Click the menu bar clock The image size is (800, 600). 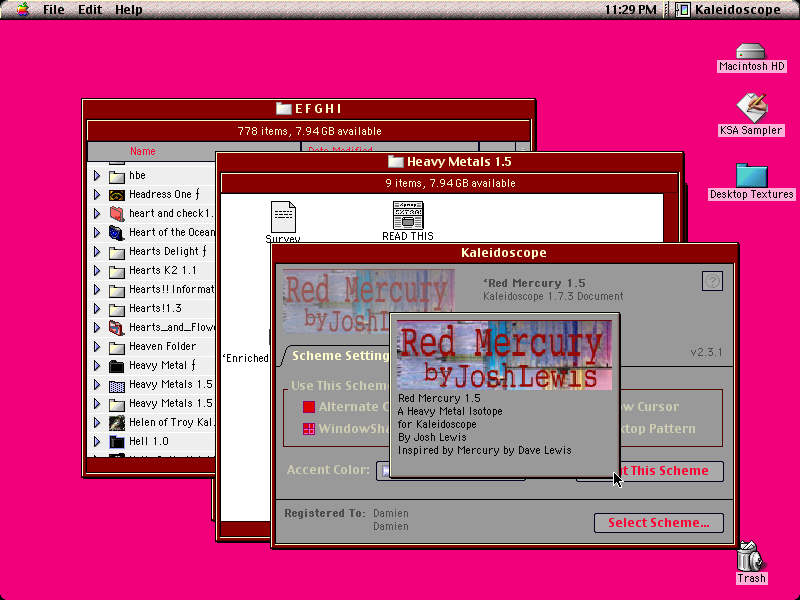click(631, 10)
